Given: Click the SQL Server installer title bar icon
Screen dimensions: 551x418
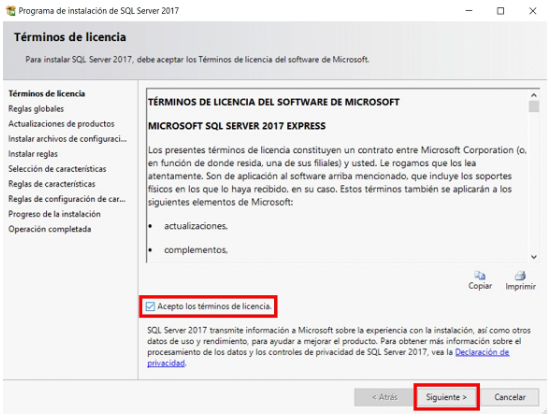Looking at the screenshot, I should pyautogui.click(x=11, y=11).
